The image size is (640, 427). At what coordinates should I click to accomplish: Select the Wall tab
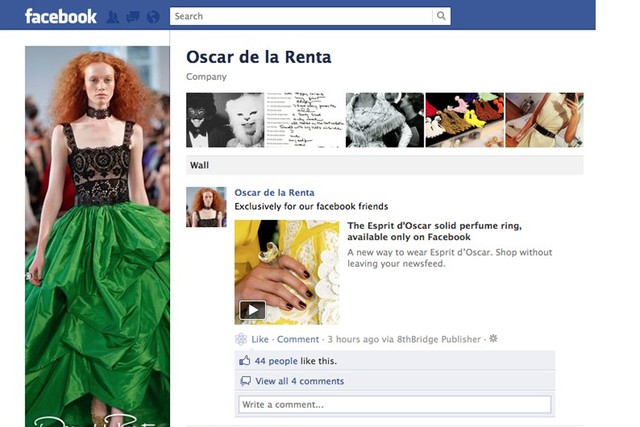(199, 165)
